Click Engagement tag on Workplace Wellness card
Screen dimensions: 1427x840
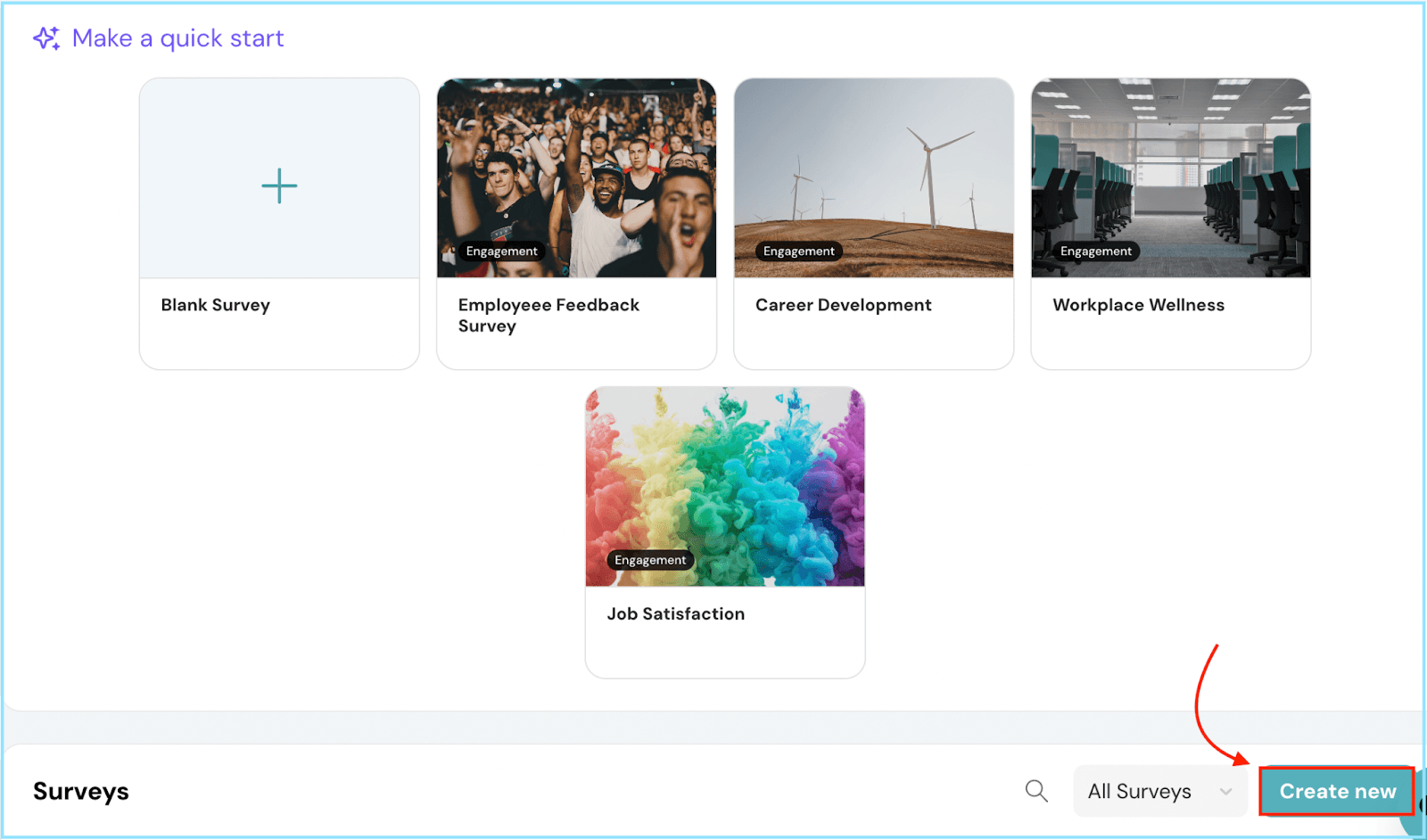point(1095,251)
